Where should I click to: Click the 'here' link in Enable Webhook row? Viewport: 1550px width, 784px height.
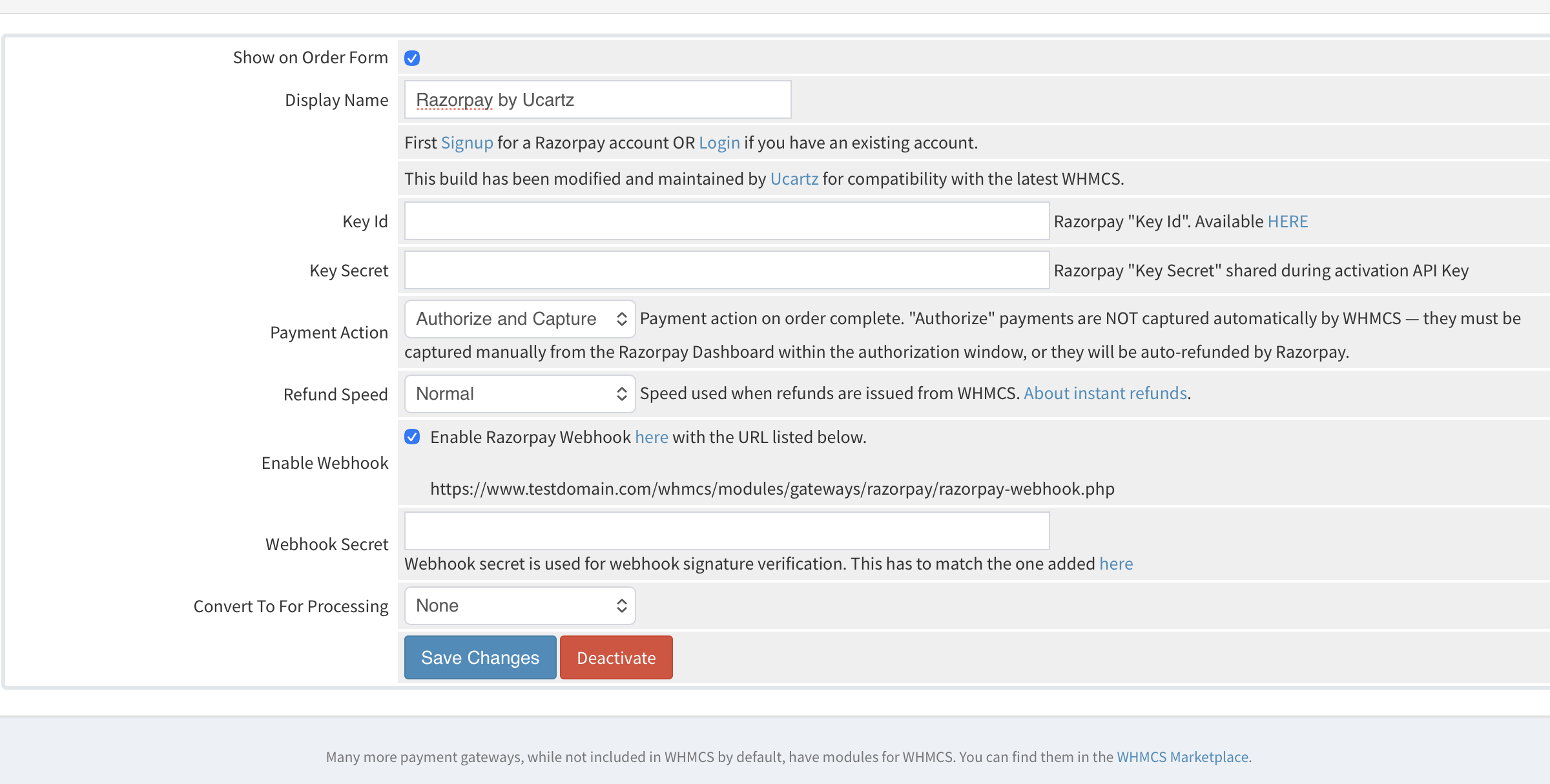pos(652,437)
